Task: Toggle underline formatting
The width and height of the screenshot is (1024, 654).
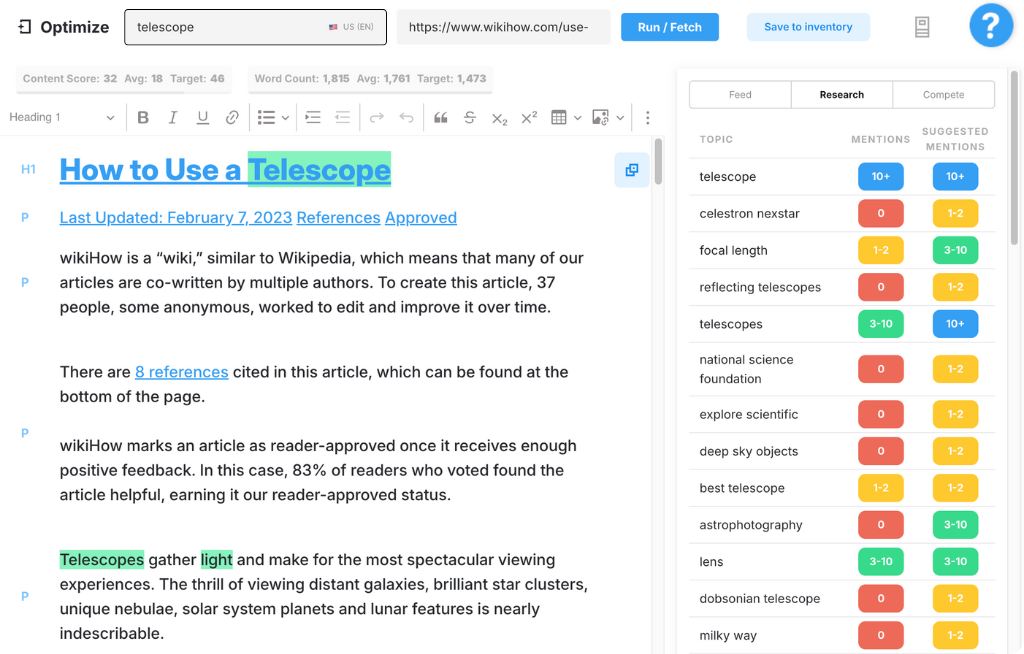Action: (202, 118)
